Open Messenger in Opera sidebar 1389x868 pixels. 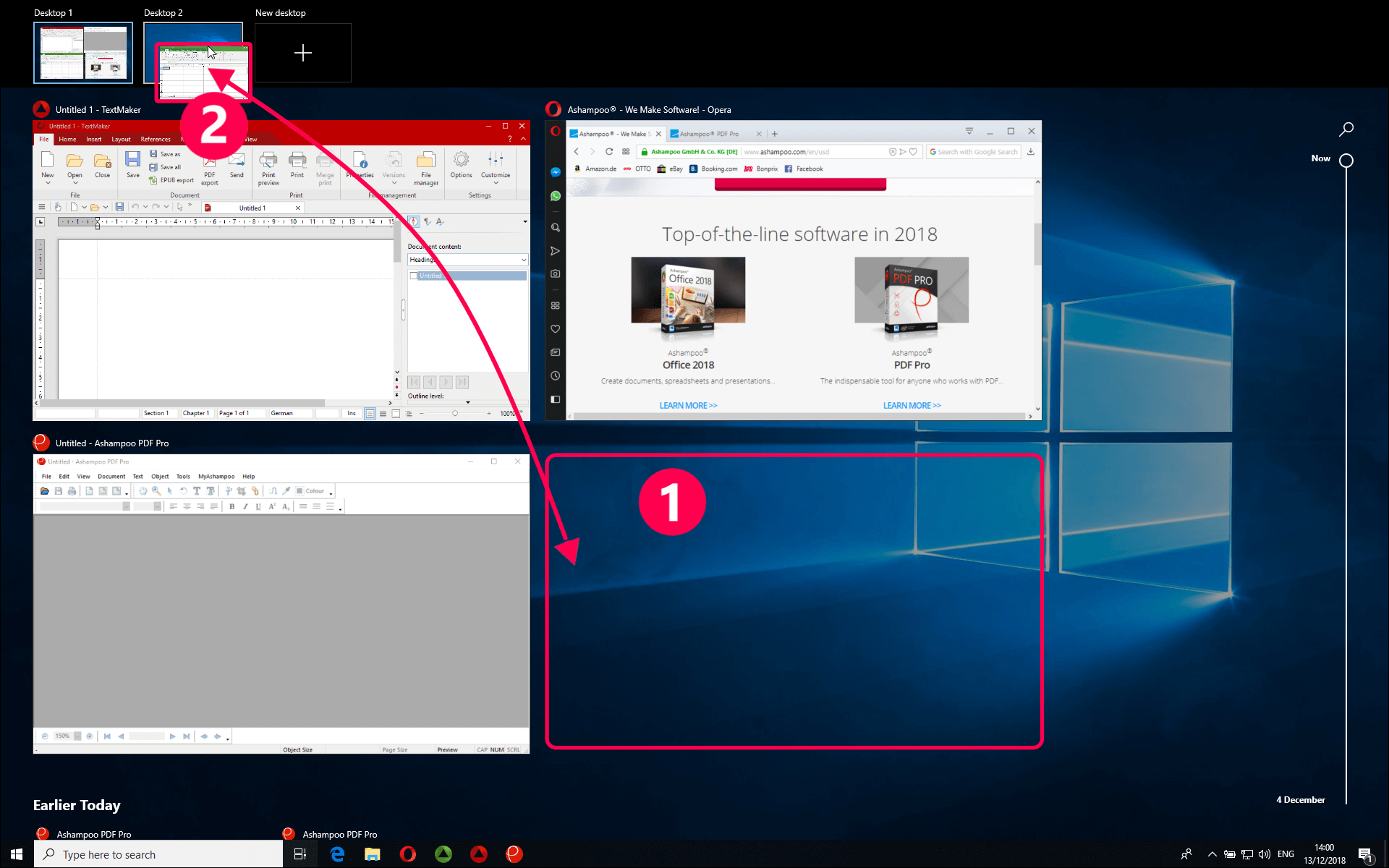556,172
